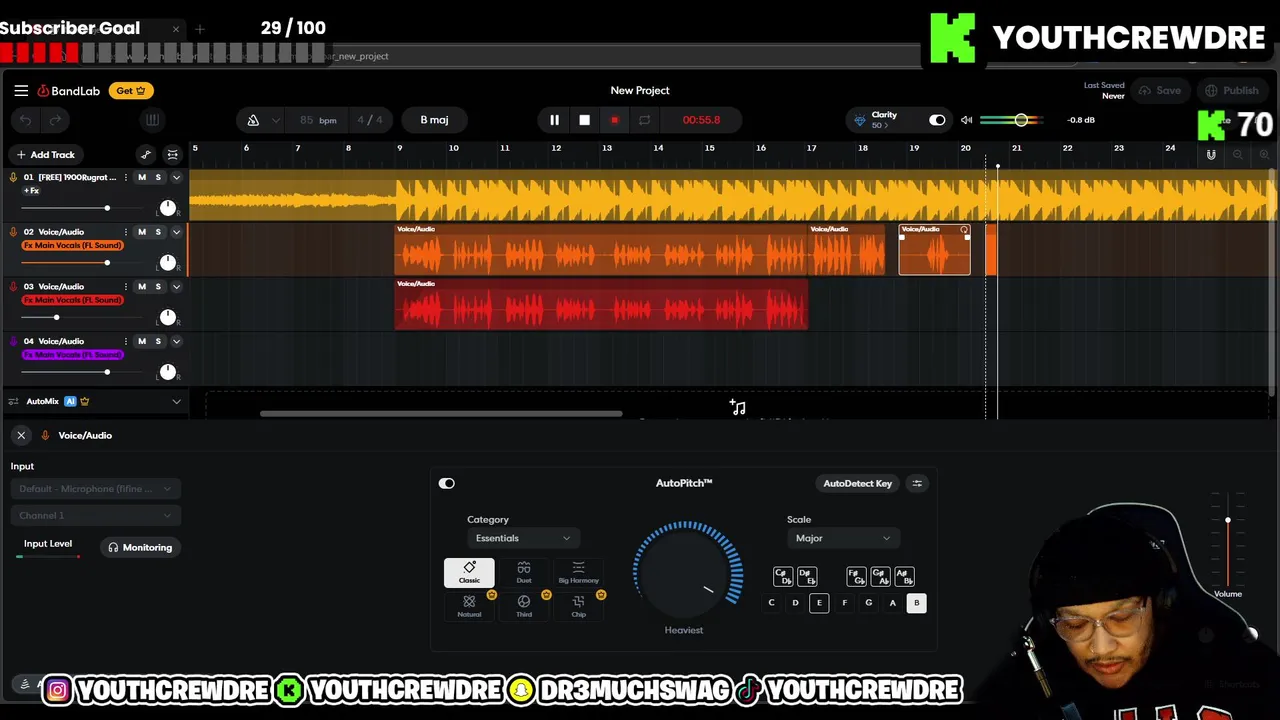Open options dots on track 04

pos(125,341)
